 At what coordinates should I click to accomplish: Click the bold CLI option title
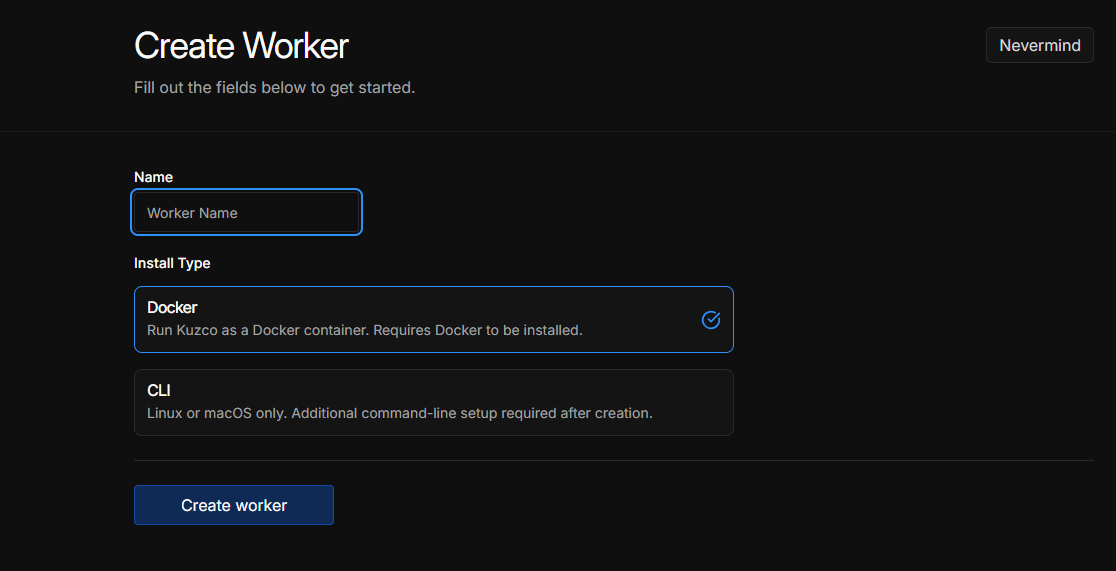pos(159,390)
